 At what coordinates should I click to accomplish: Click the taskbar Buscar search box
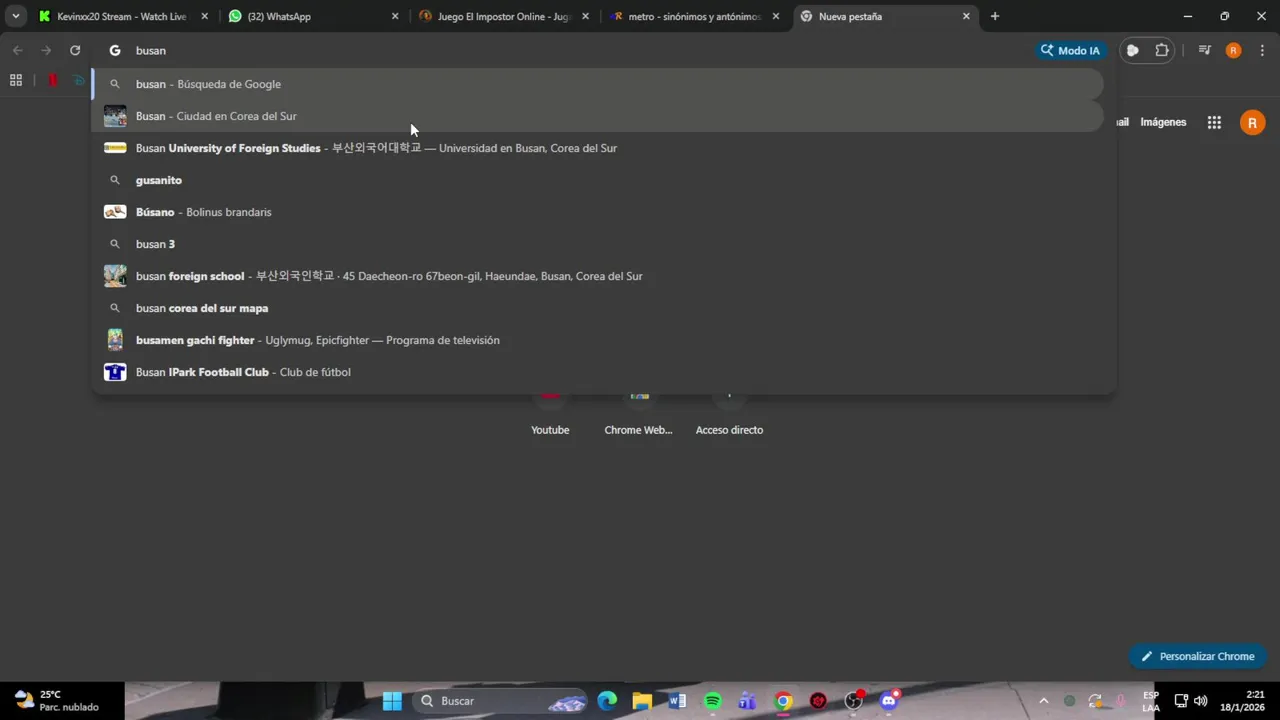[500, 701]
